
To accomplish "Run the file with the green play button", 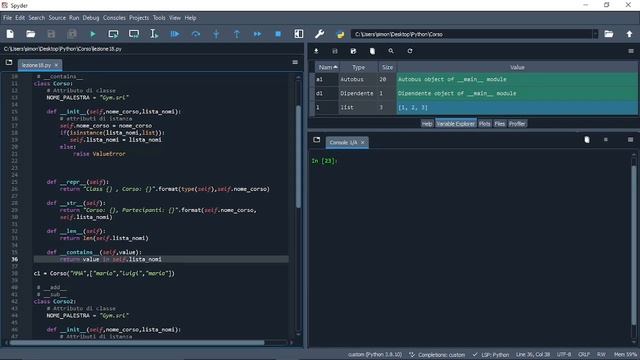I will 93,34.
